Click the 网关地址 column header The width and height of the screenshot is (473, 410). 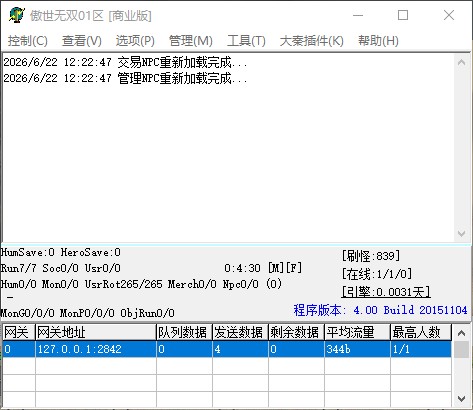(96, 332)
